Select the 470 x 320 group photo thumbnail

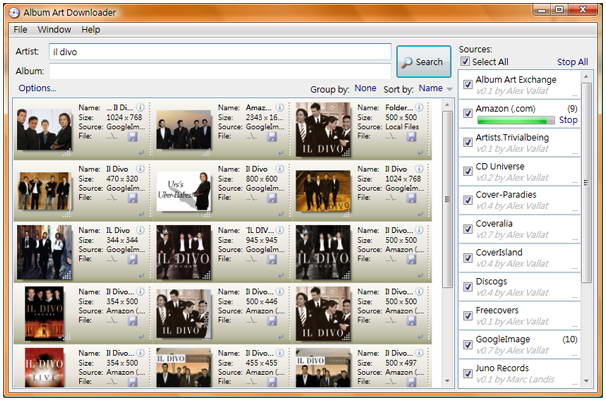point(44,191)
